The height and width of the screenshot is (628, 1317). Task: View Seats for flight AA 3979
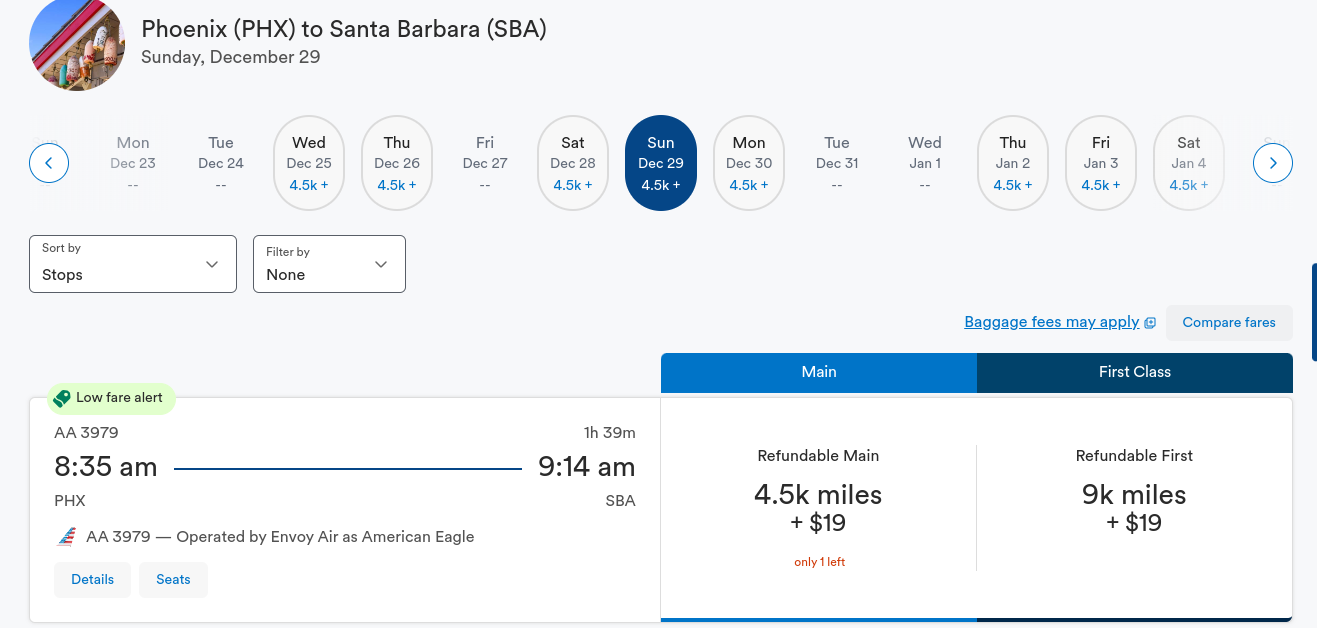tap(173, 580)
